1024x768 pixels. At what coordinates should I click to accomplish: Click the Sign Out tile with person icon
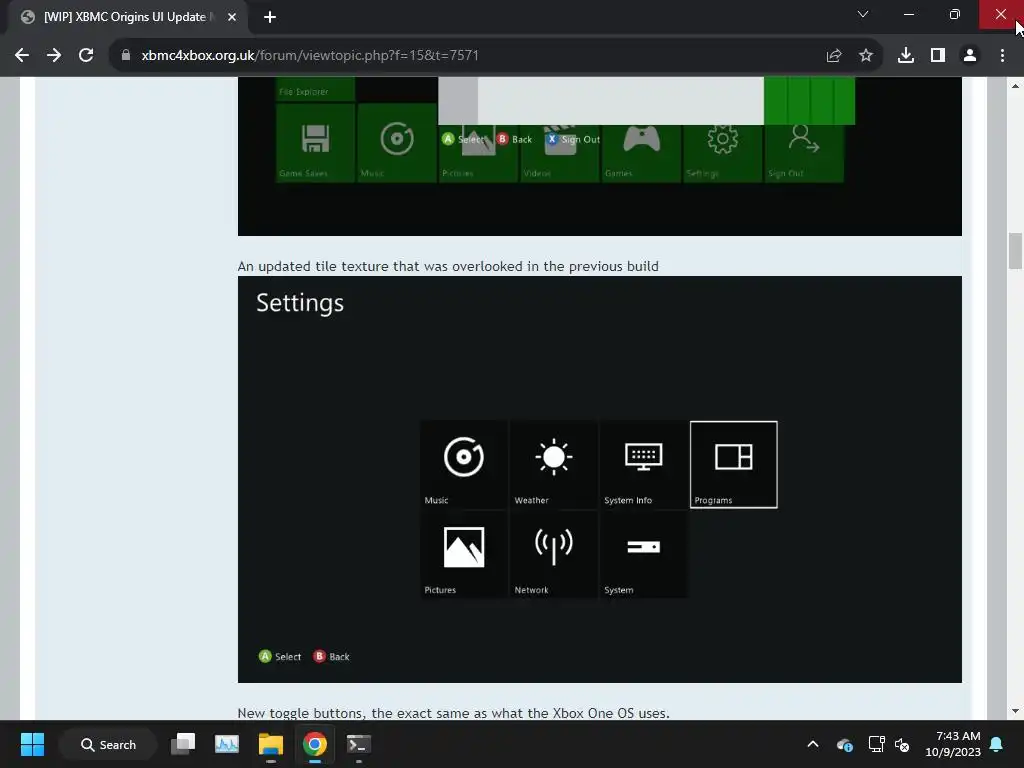point(804,153)
